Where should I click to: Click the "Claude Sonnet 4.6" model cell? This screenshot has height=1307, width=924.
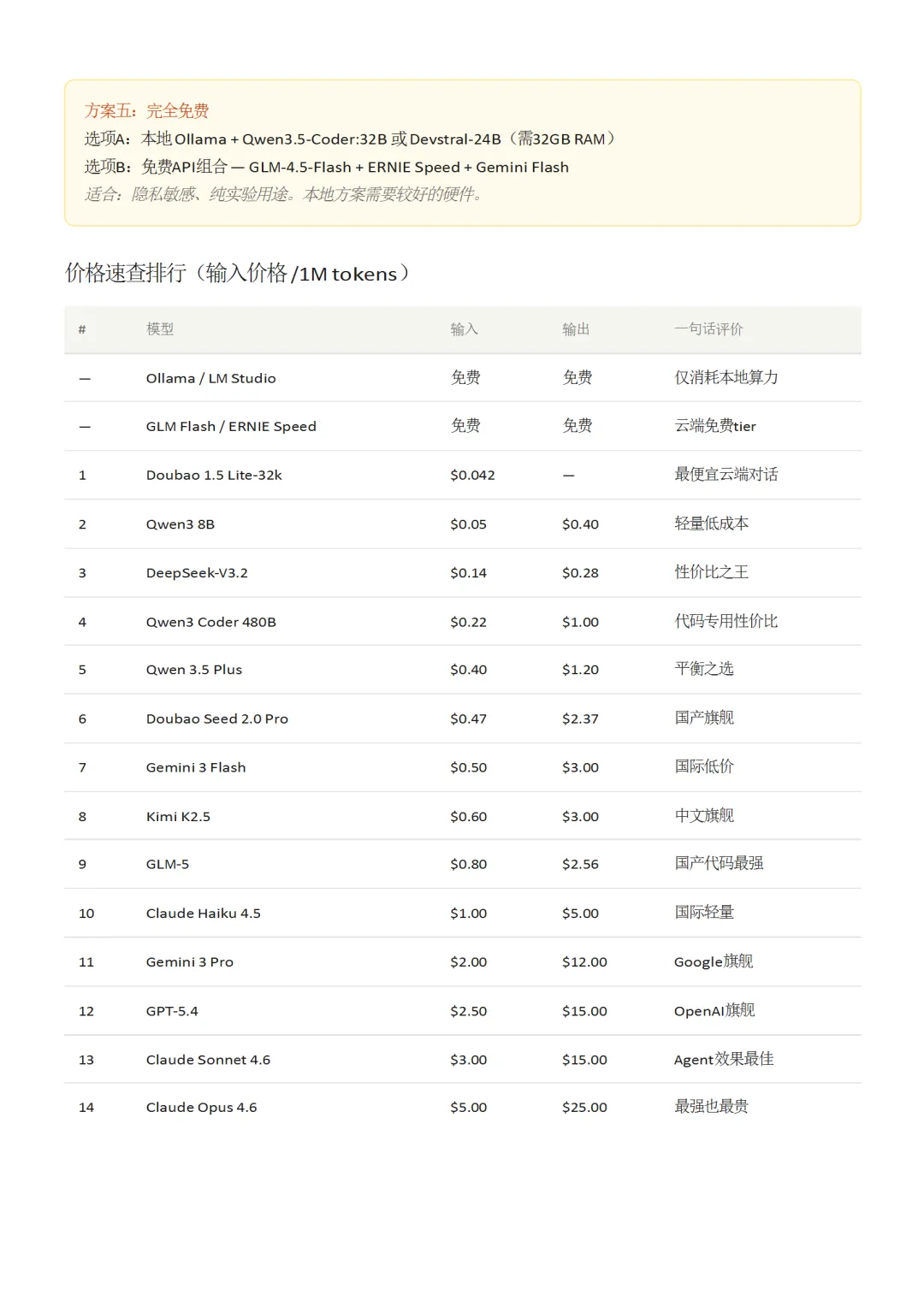coord(208,1060)
